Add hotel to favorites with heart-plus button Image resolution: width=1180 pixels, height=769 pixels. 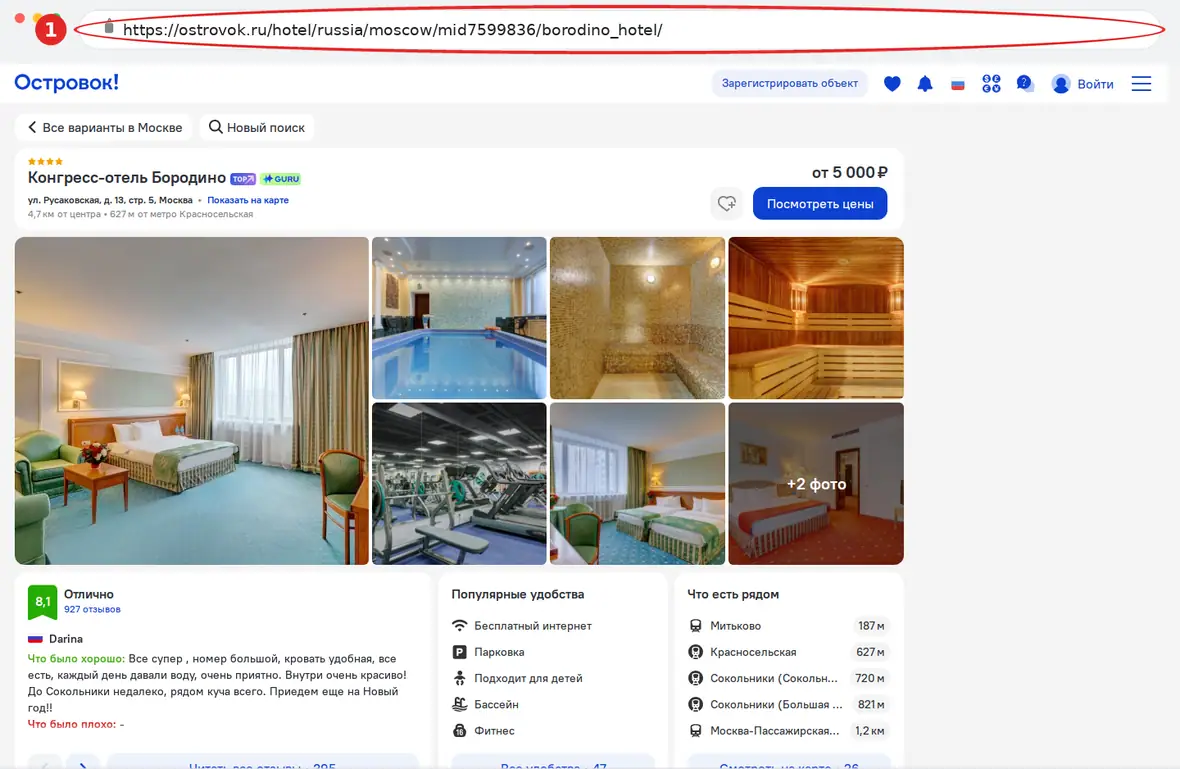pos(726,203)
